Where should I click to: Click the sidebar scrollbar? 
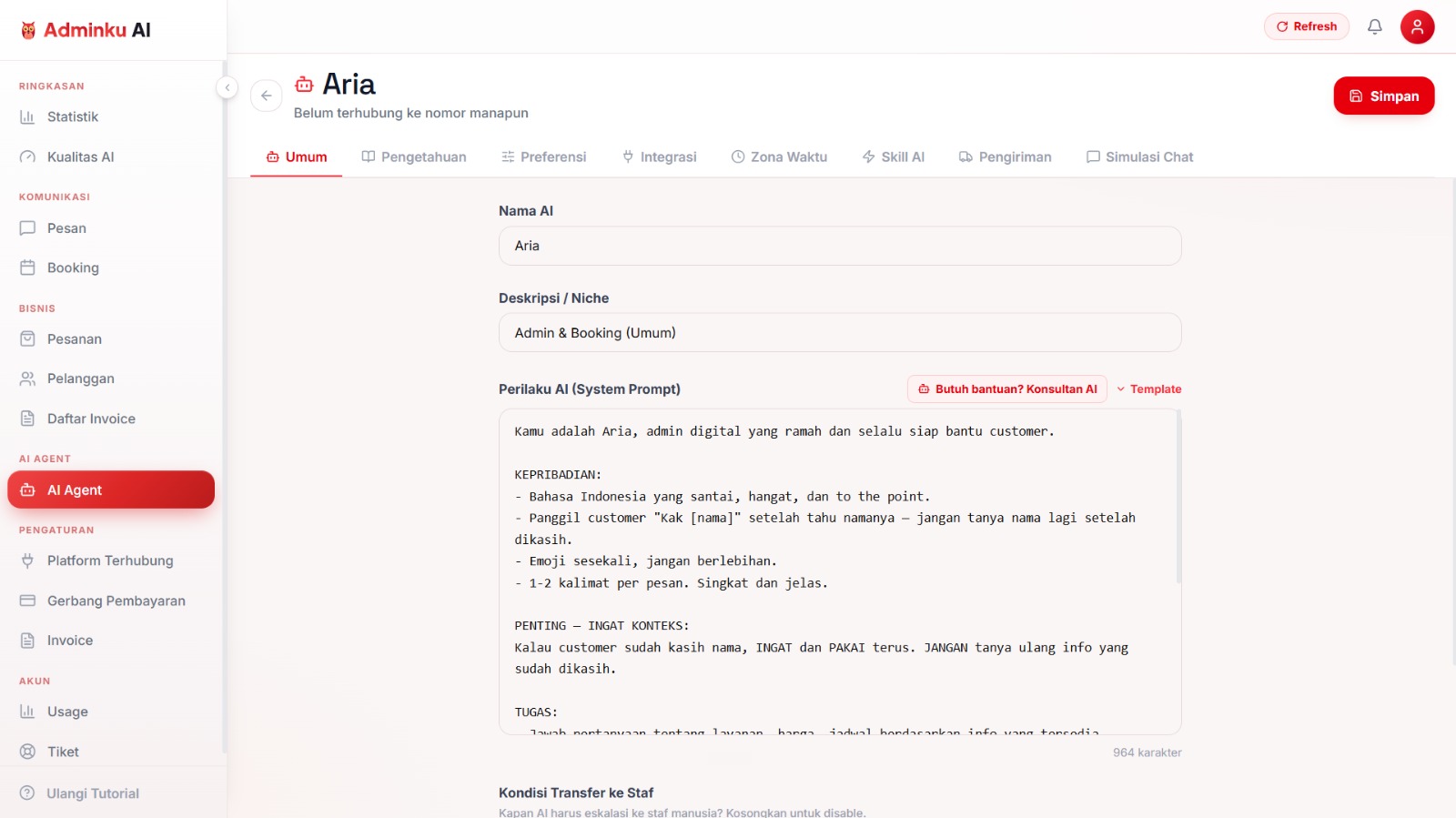pos(224,408)
